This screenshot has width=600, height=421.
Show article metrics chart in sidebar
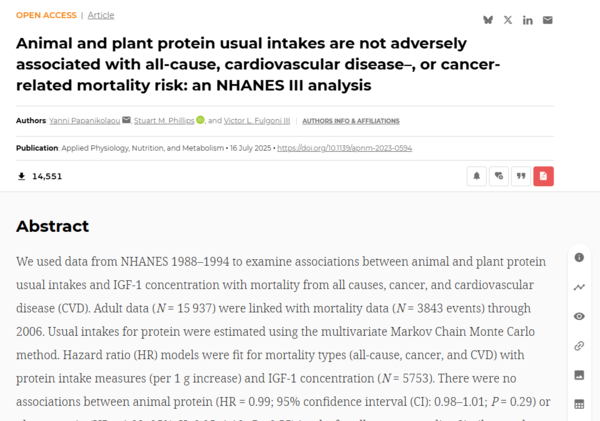tap(579, 287)
